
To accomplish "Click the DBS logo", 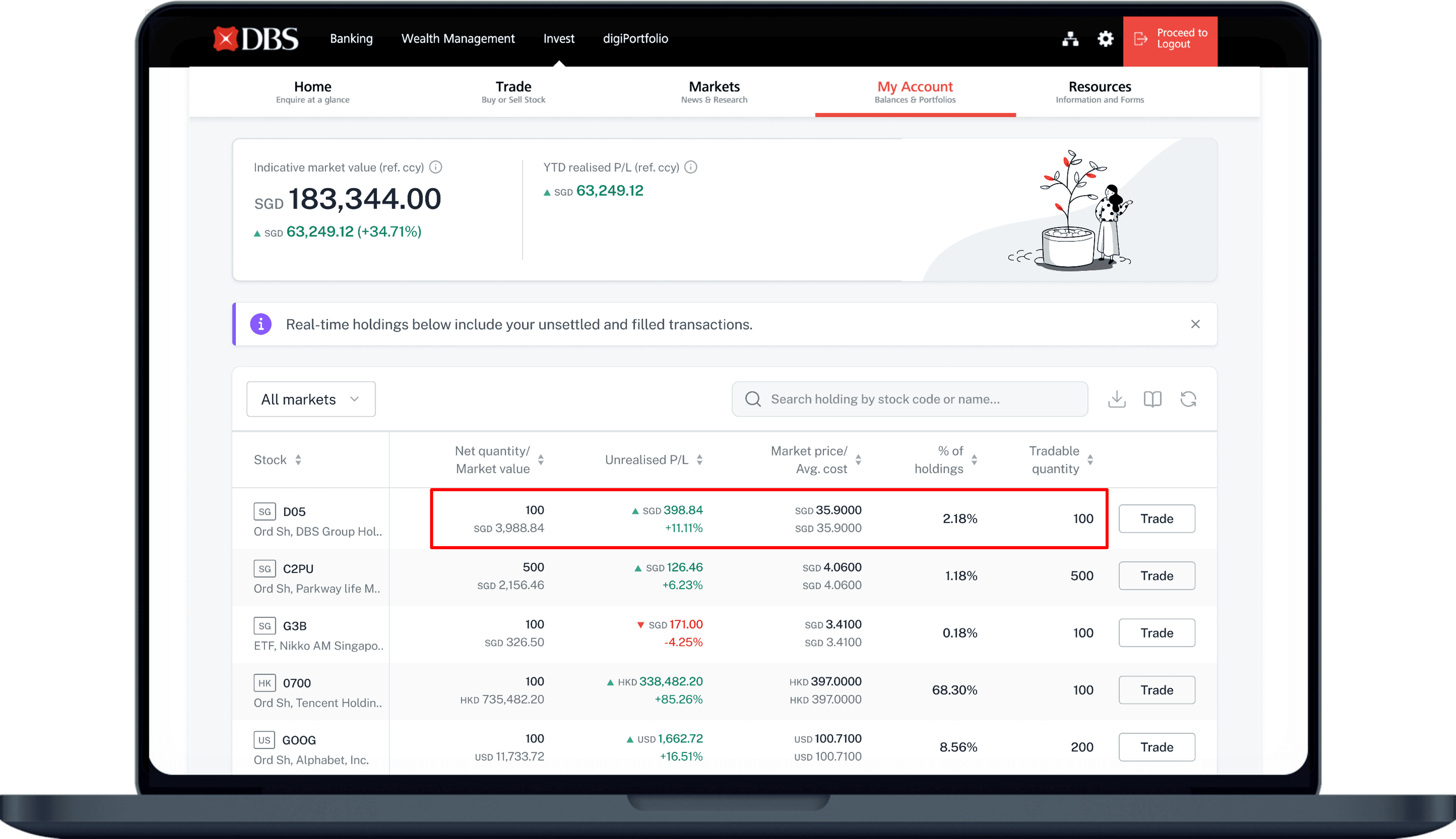I will coord(256,39).
